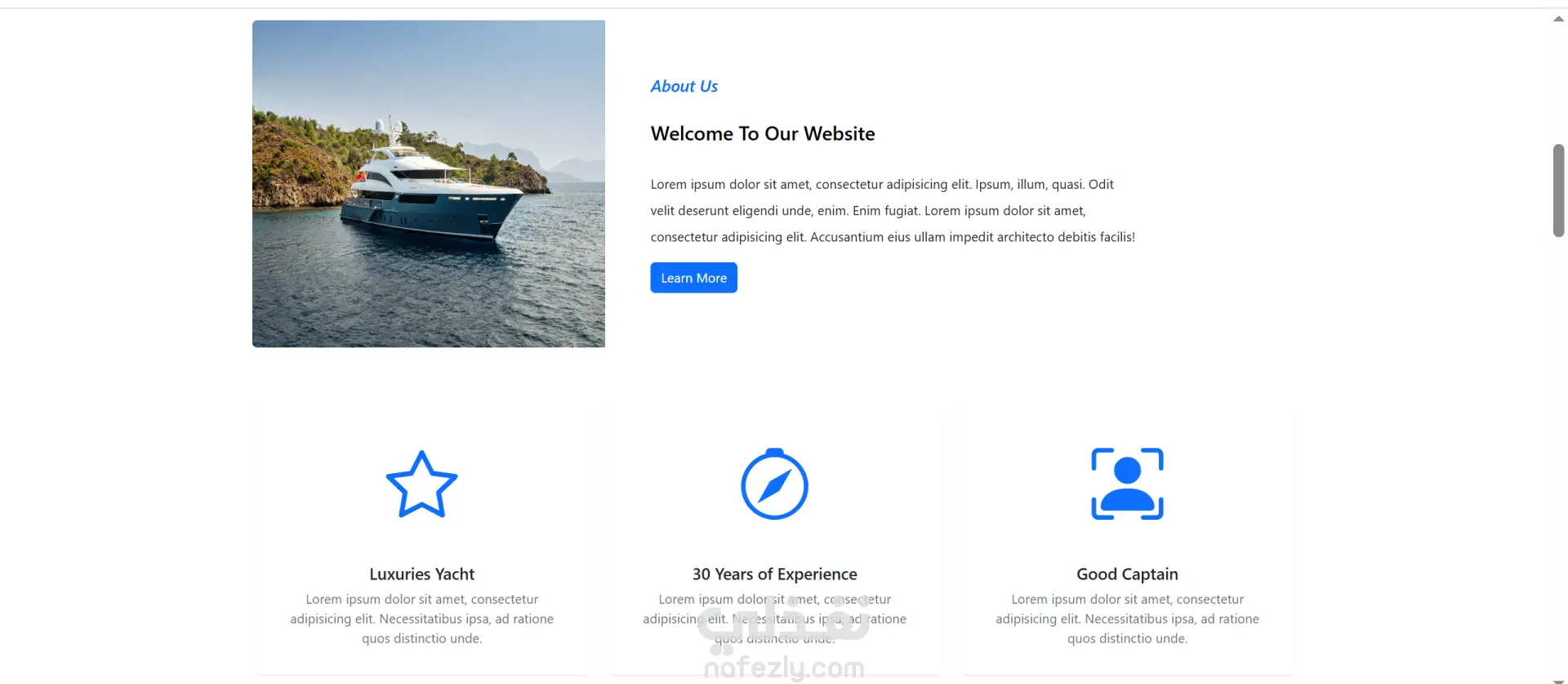Select the Good Captain card title
Viewport: 1568px width, 684px height.
coord(1127,574)
